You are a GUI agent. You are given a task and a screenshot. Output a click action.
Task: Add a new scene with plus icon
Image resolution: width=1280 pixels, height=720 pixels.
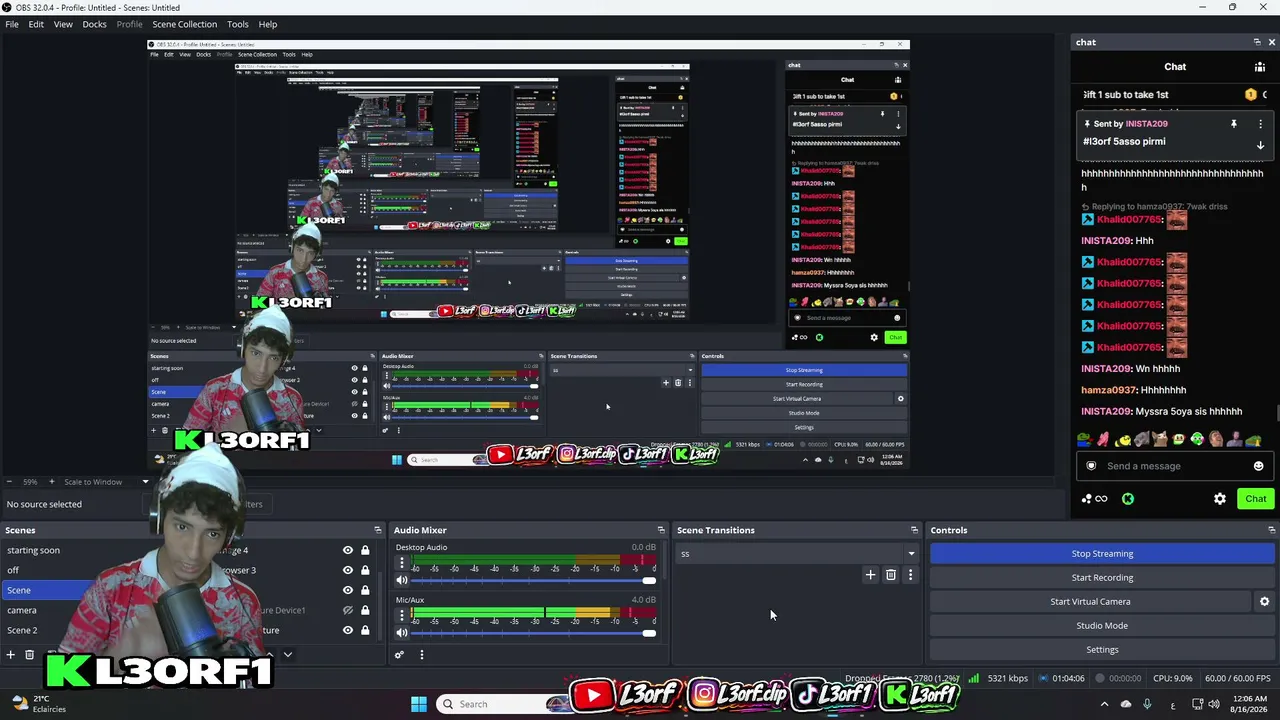[11, 655]
